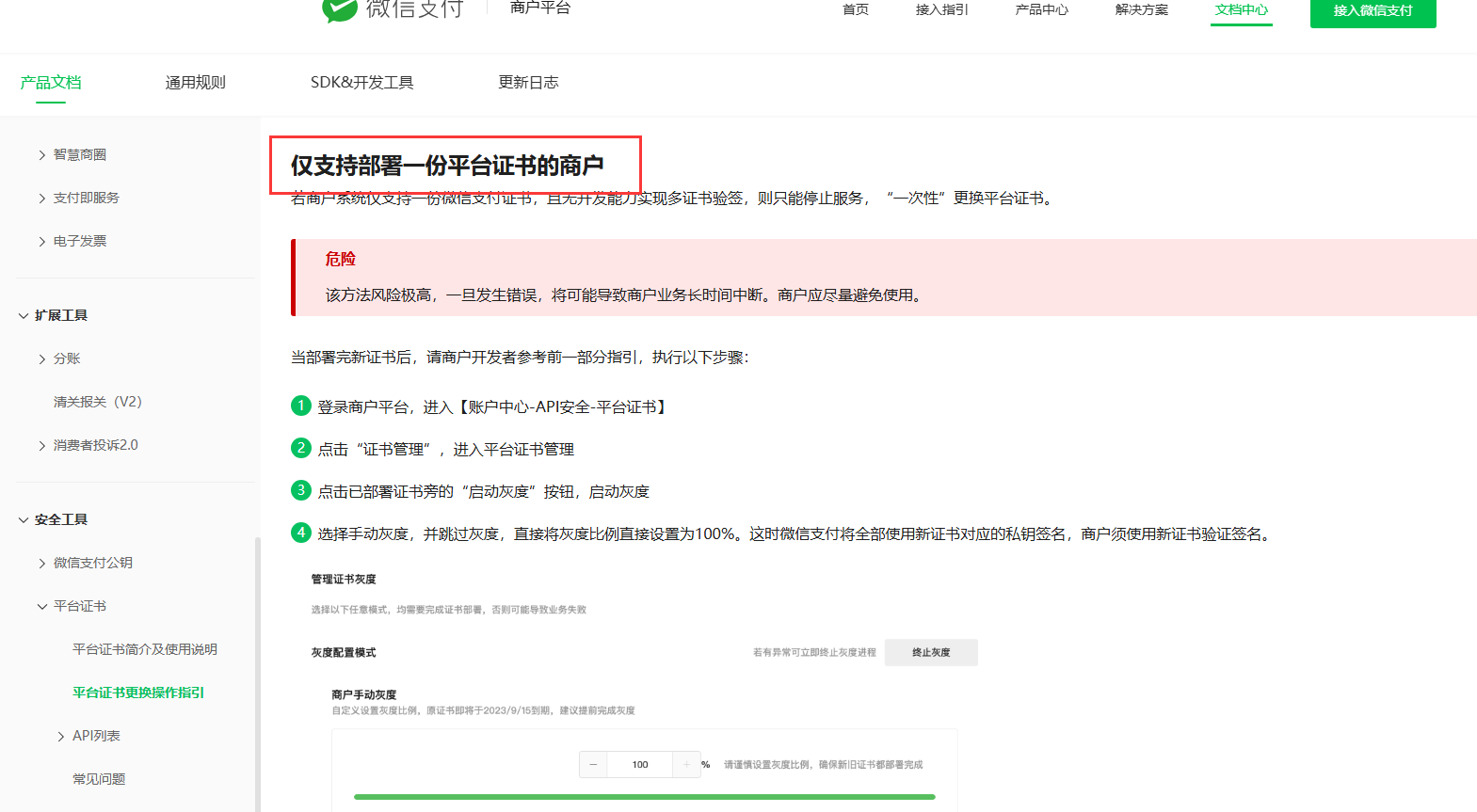1477x812 pixels.
Task: Switch to the SDK&开发工具 tab
Action: [362, 83]
